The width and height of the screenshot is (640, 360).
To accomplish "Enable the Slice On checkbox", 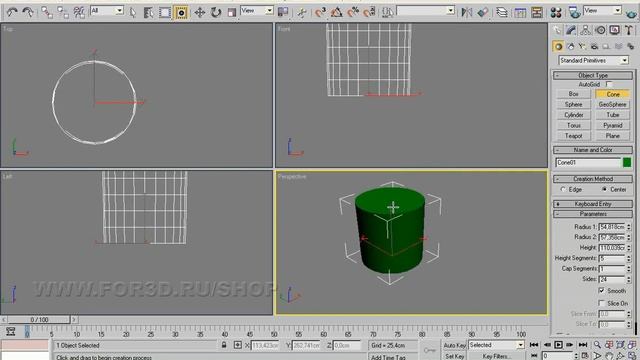I will coord(602,303).
